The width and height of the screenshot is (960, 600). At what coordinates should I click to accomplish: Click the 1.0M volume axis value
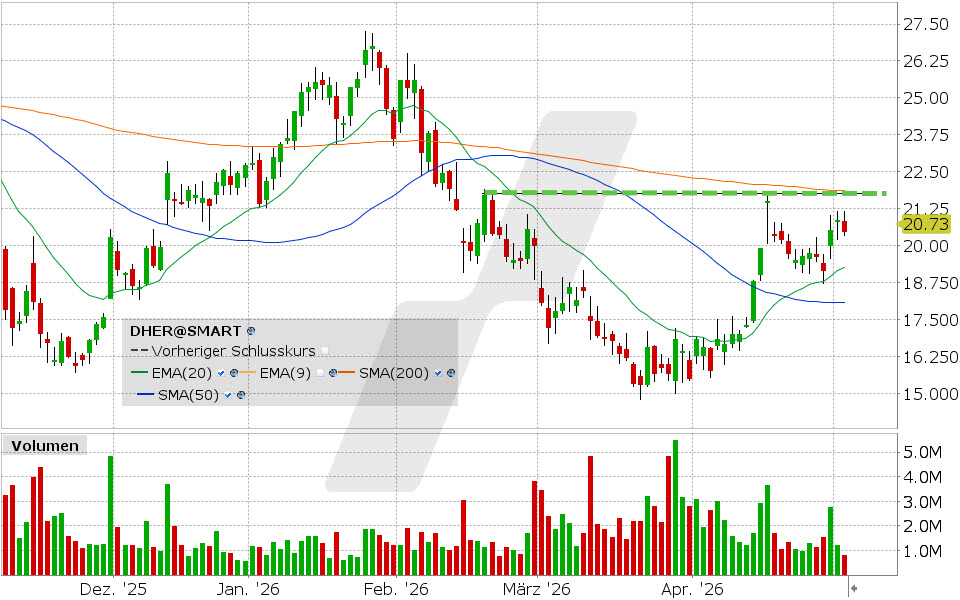923,551
